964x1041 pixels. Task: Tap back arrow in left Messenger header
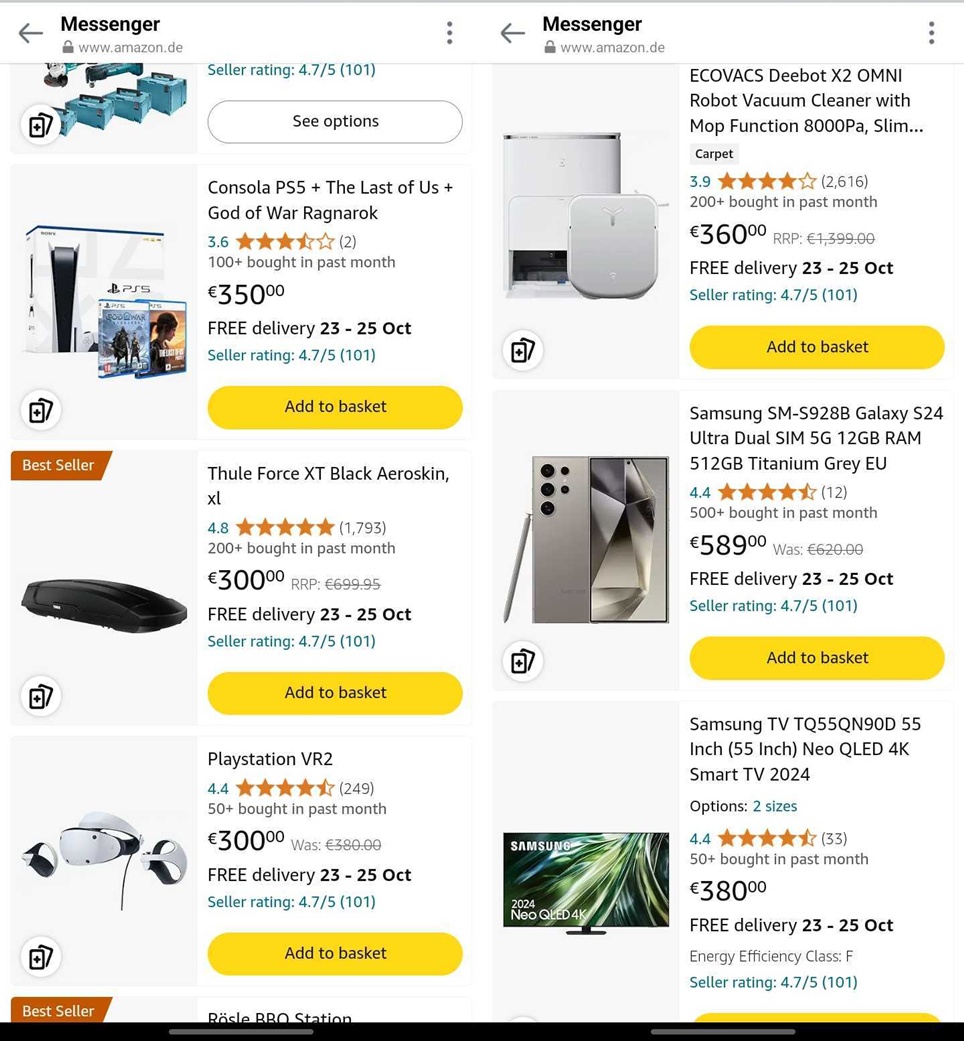coord(31,33)
